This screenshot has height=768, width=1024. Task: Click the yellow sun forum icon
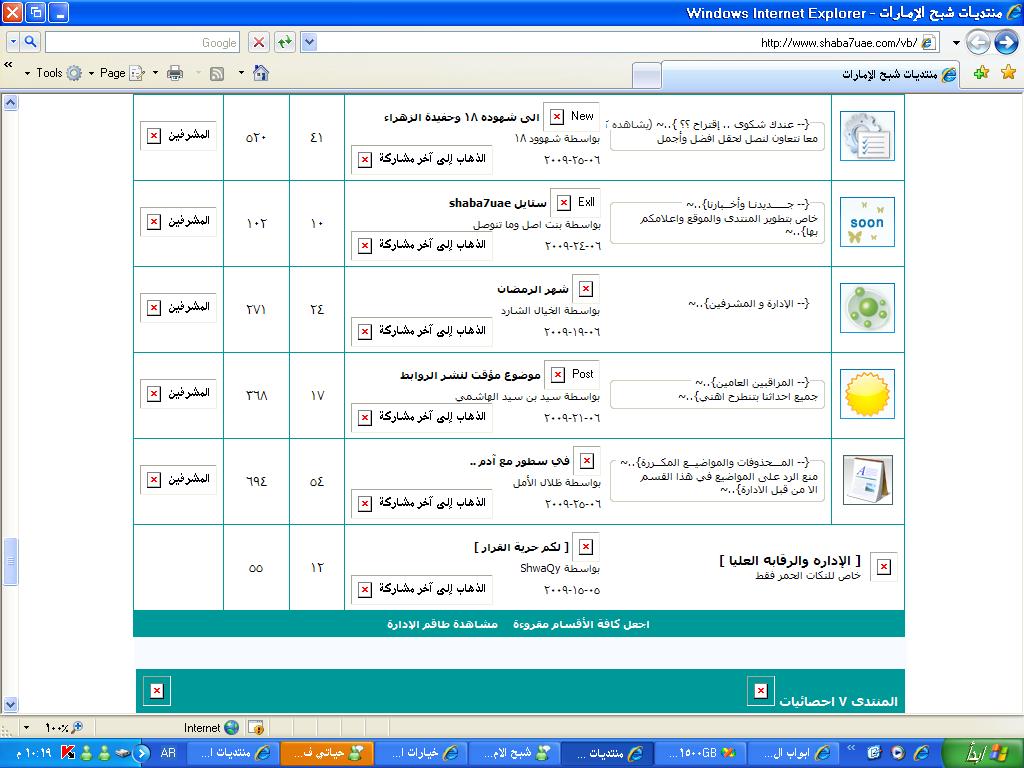coord(867,394)
